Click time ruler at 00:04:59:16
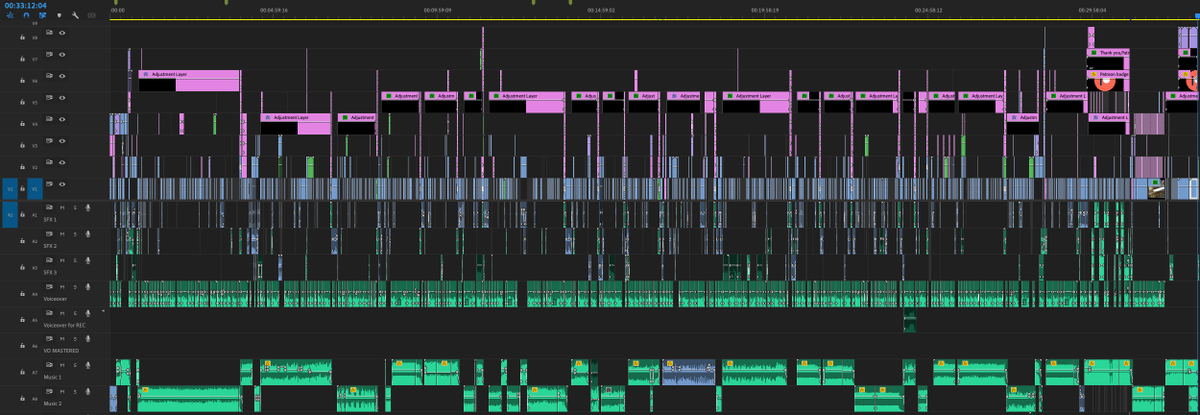The height and width of the screenshot is (415, 1200). (273, 10)
